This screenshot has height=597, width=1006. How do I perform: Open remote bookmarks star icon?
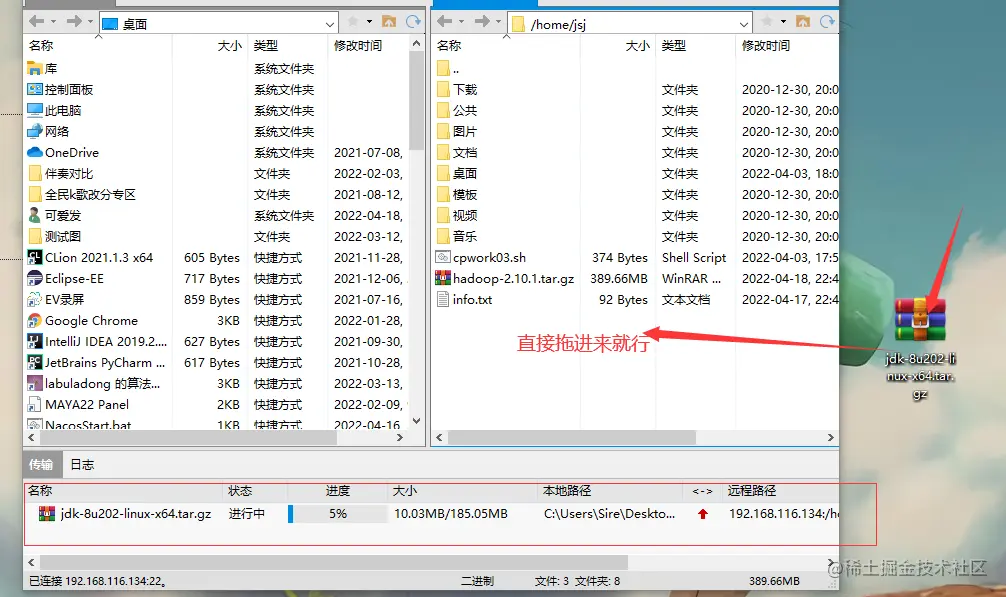point(767,21)
